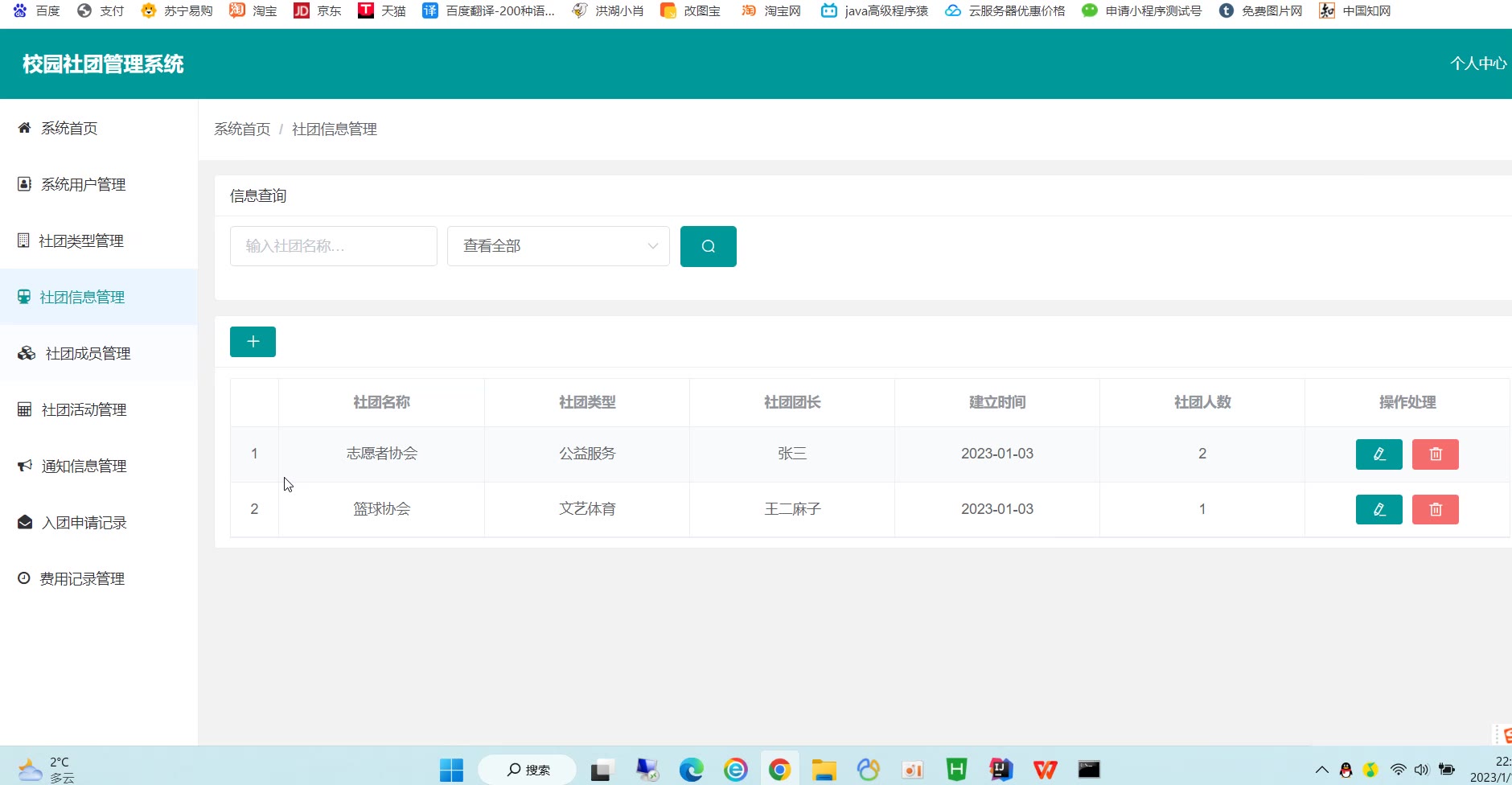The height and width of the screenshot is (785, 1512).
Task: Click 系统首页 in the breadcrumb
Action: point(242,129)
